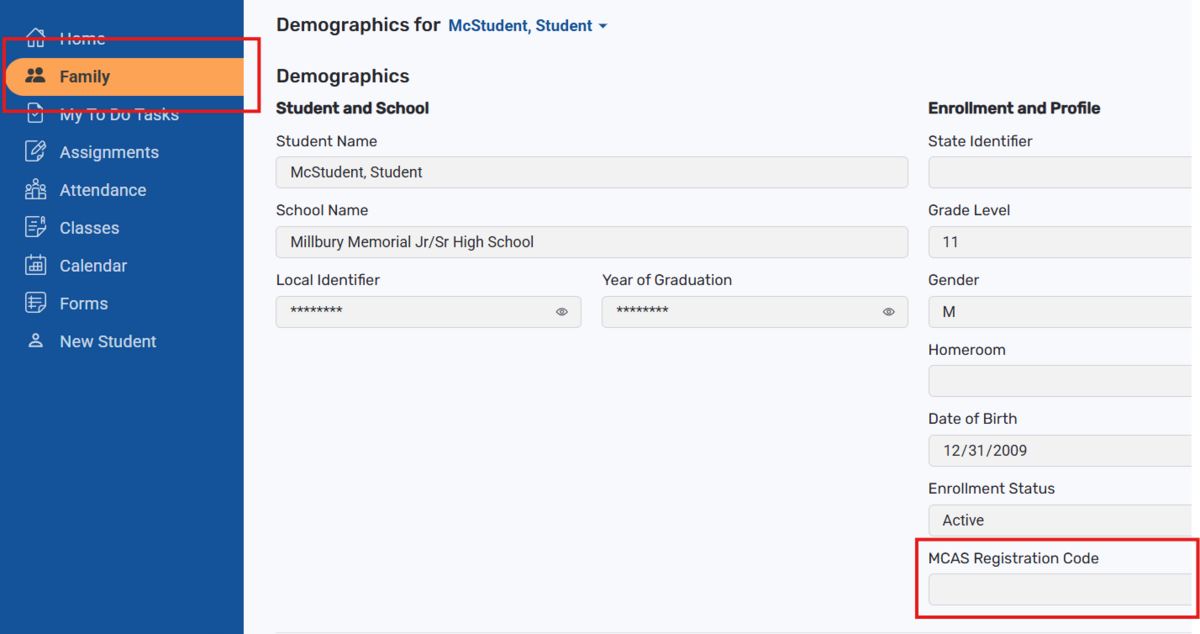The width and height of the screenshot is (1200, 634).
Task: Click the New Student person icon
Action: click(36, 341)
